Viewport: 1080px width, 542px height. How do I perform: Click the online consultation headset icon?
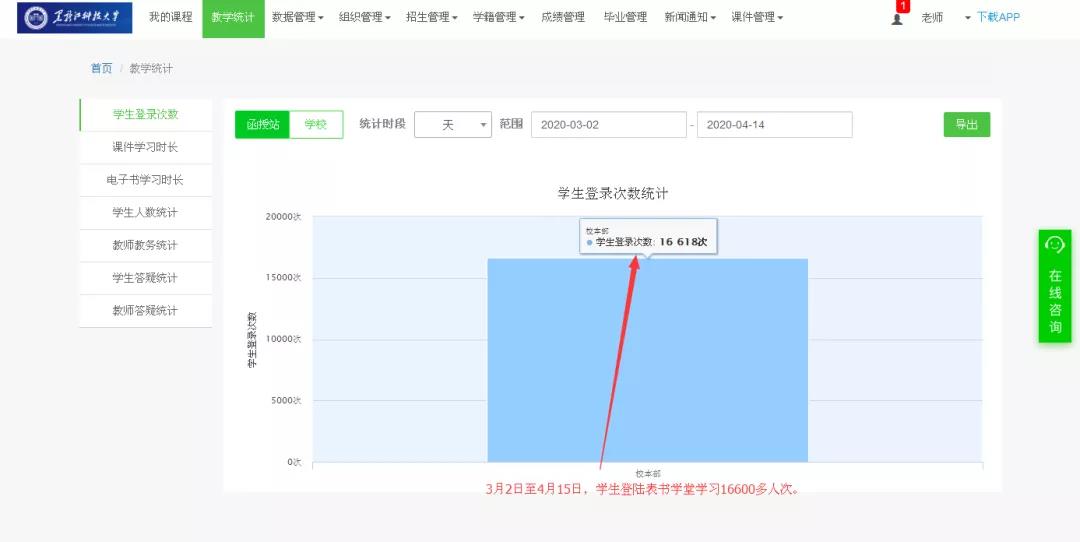tap(1055, 245)
